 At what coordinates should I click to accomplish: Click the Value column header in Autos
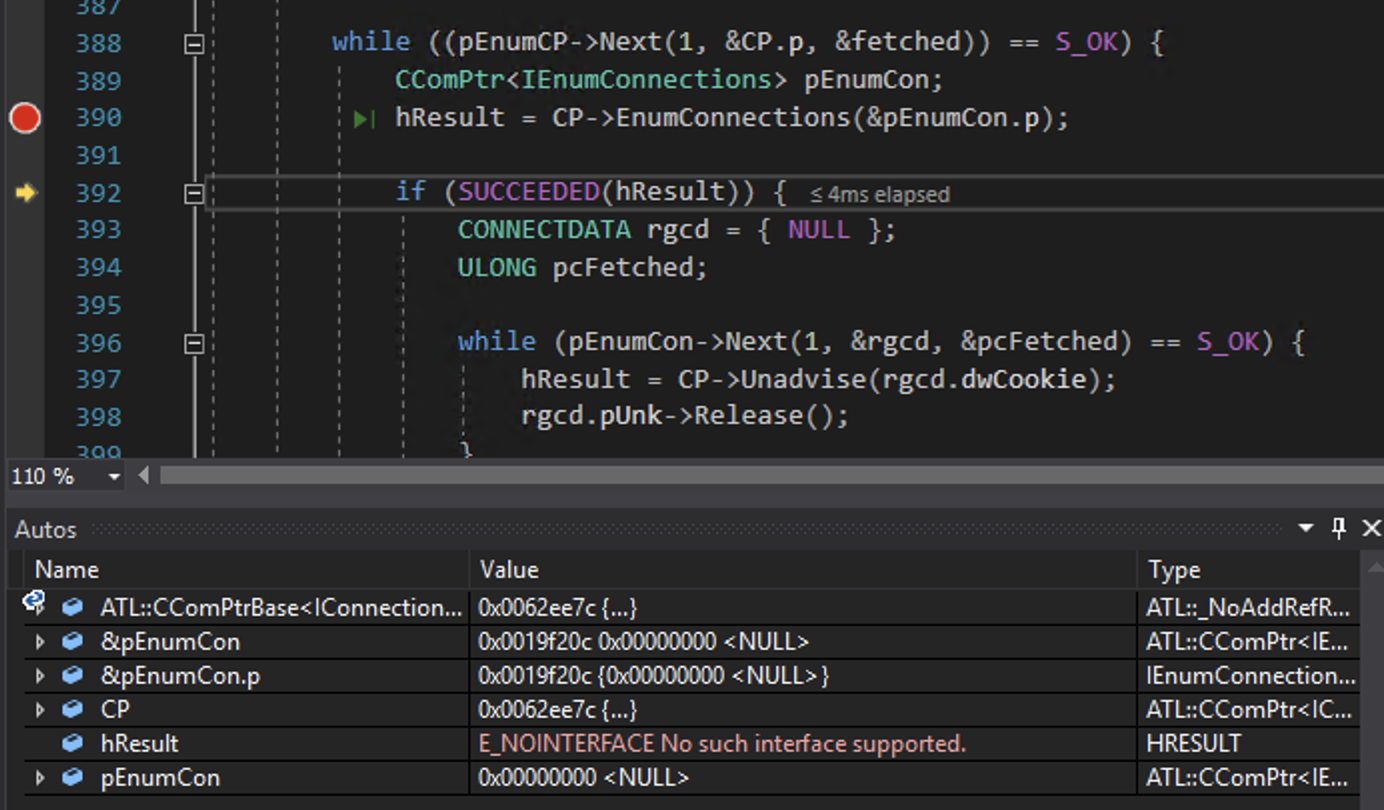coord(509,570)
